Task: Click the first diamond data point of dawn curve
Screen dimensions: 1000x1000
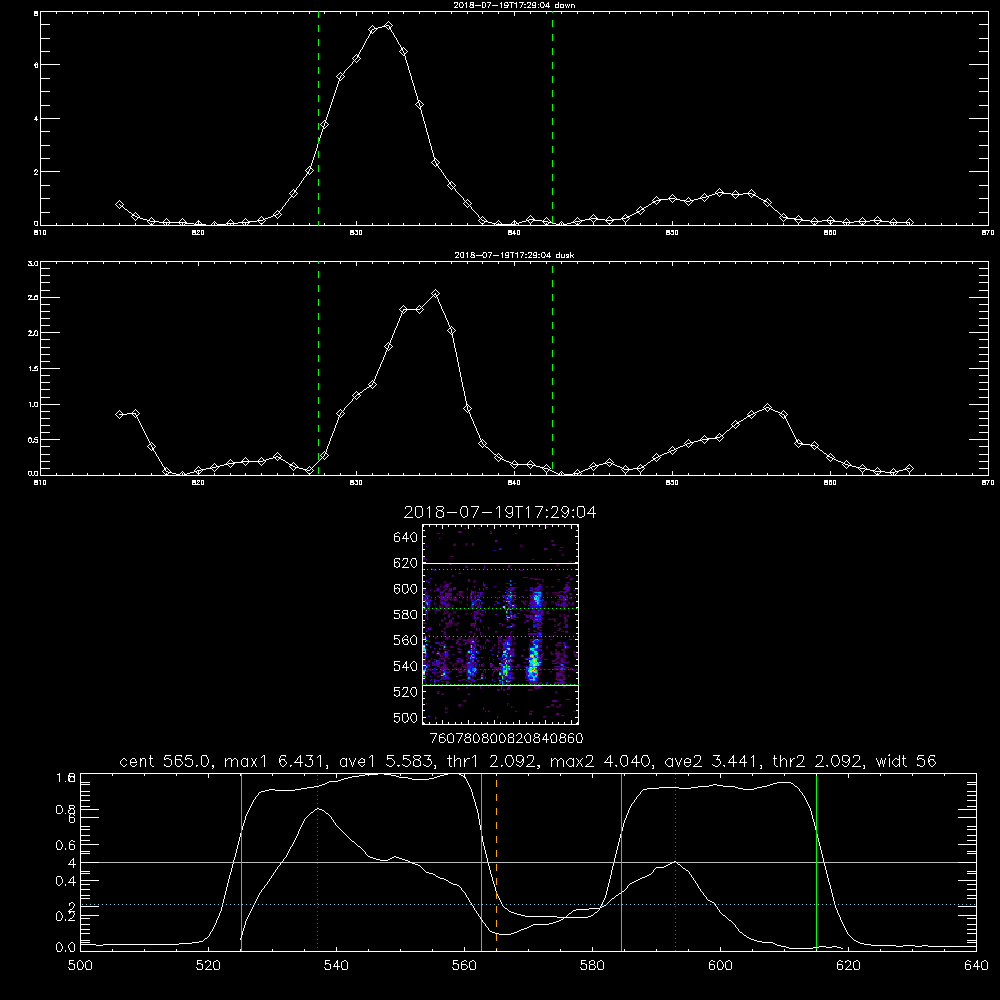Action: [119, 205]
